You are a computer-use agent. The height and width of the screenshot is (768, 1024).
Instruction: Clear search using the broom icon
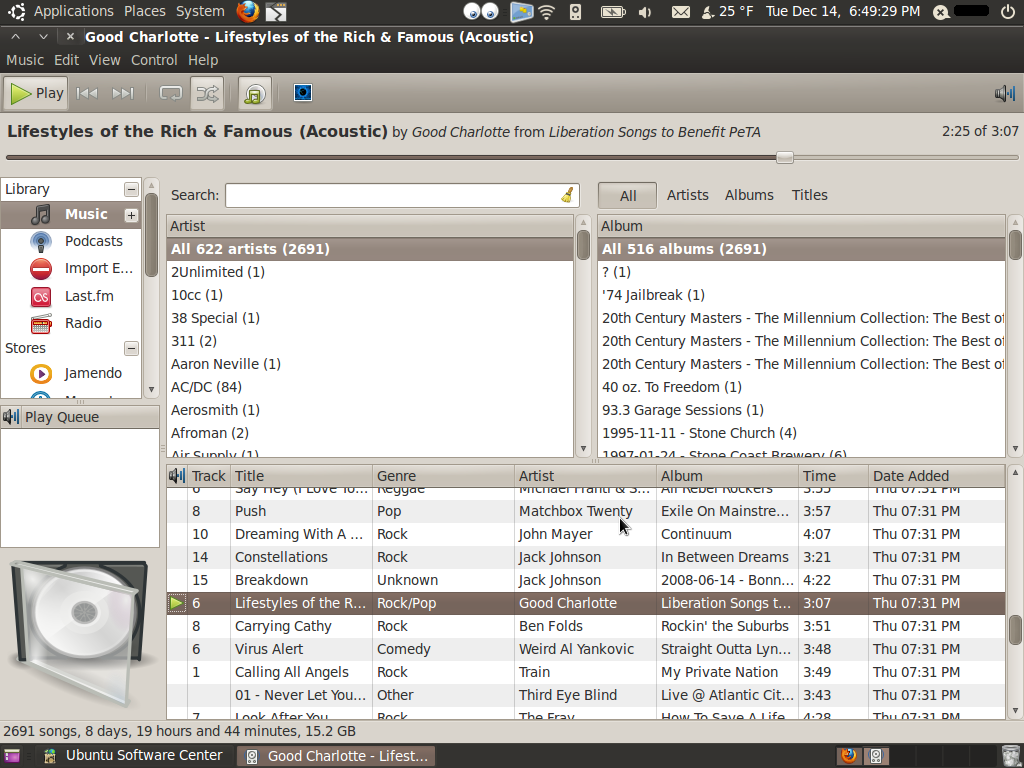pyautogui.click(x=568, y=195)
